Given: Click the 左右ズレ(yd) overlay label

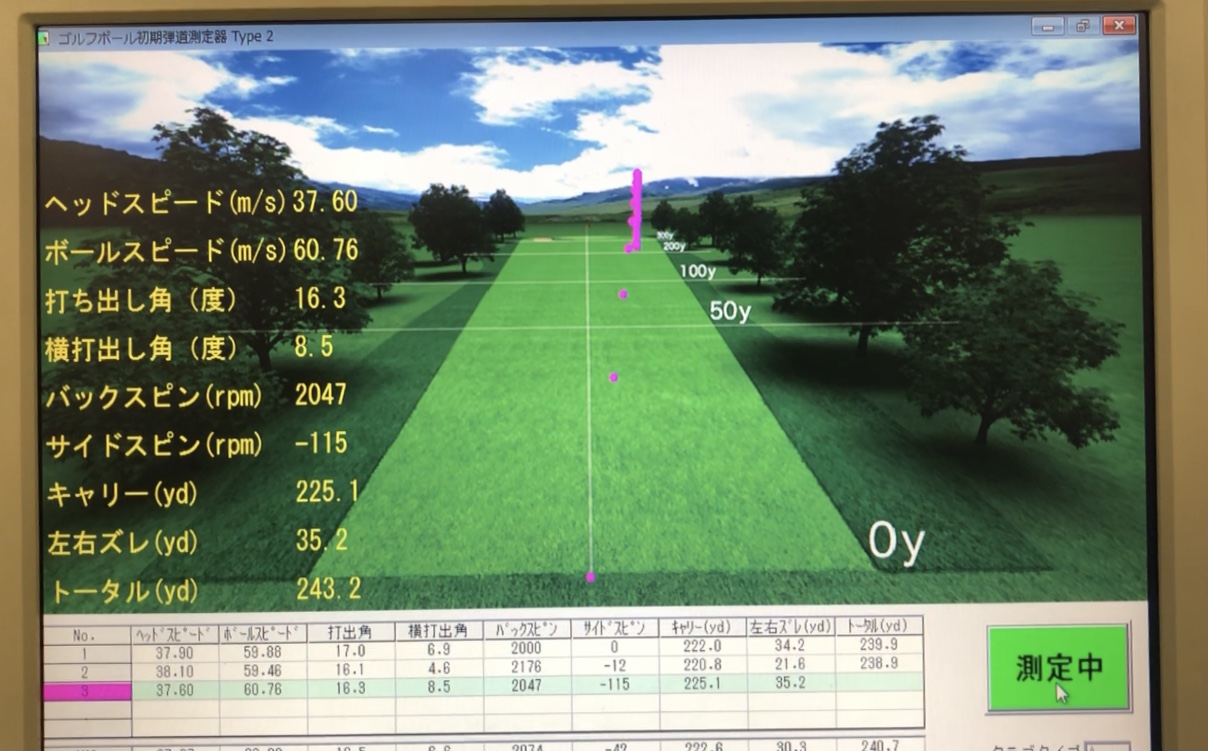Looking at the screenshot, I should pyautogui.click(x=123, y=543).
